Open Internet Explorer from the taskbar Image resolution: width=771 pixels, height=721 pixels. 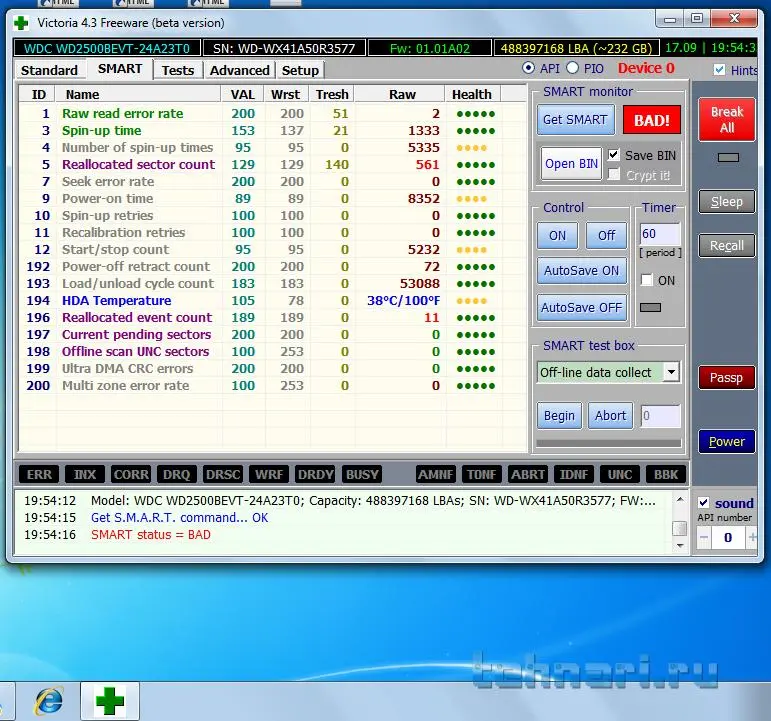[49, 701]
